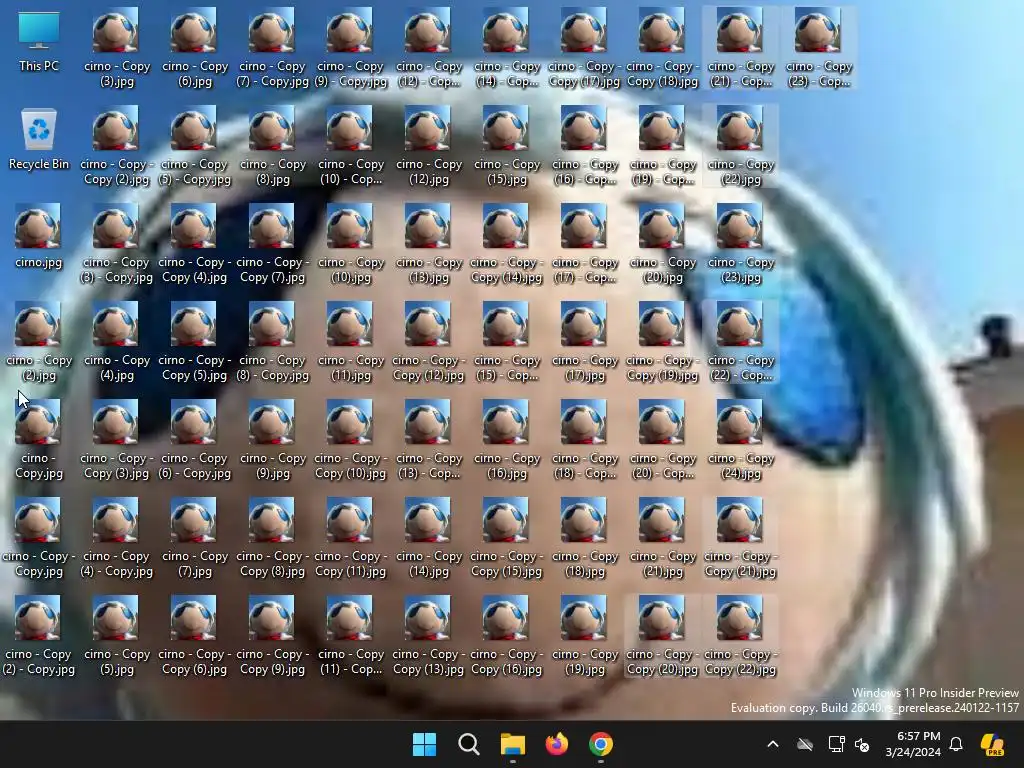Select cirno - Copy (21).jpg file
Screen dimensions: 1024x768
[662, 537]
